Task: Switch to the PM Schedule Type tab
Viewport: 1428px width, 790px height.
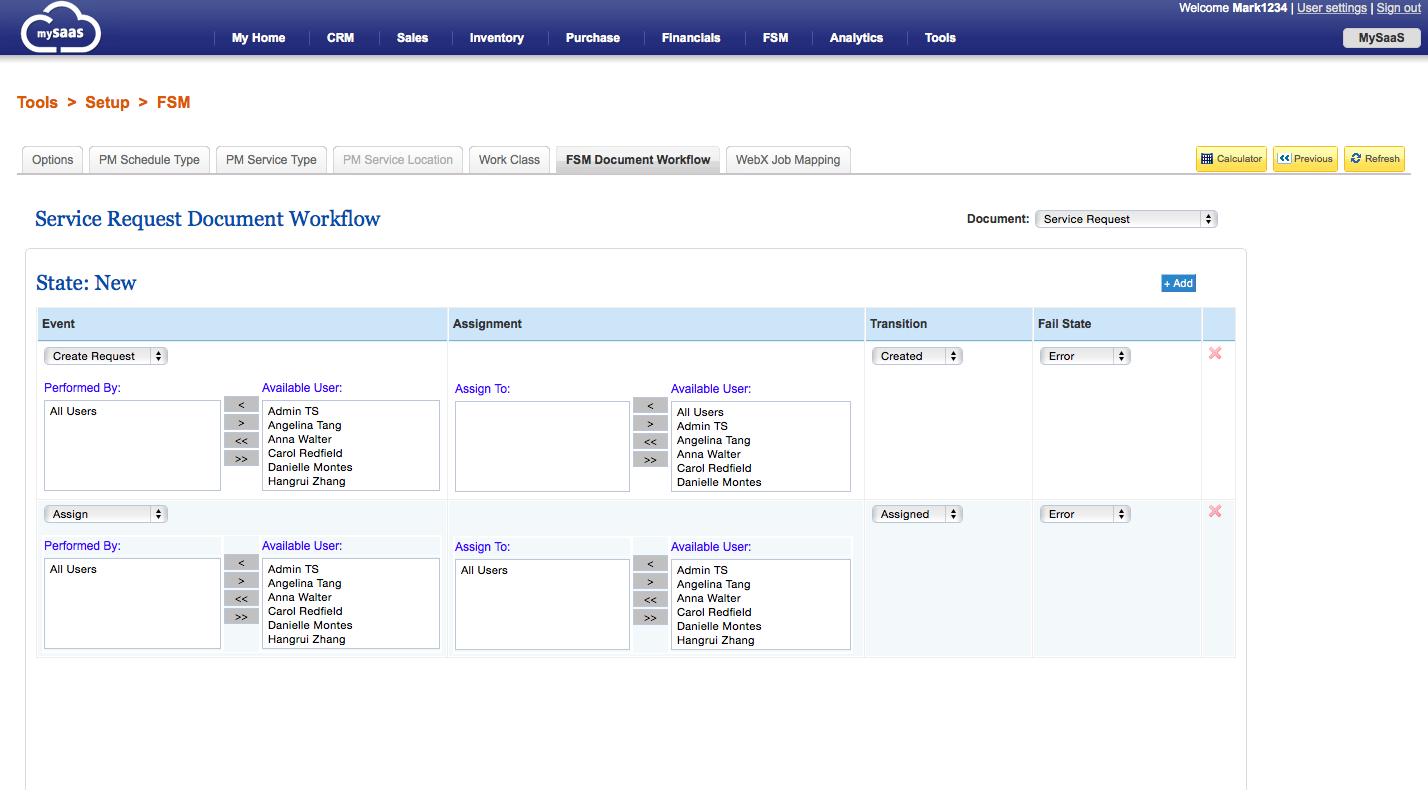Action: [149, 160]
